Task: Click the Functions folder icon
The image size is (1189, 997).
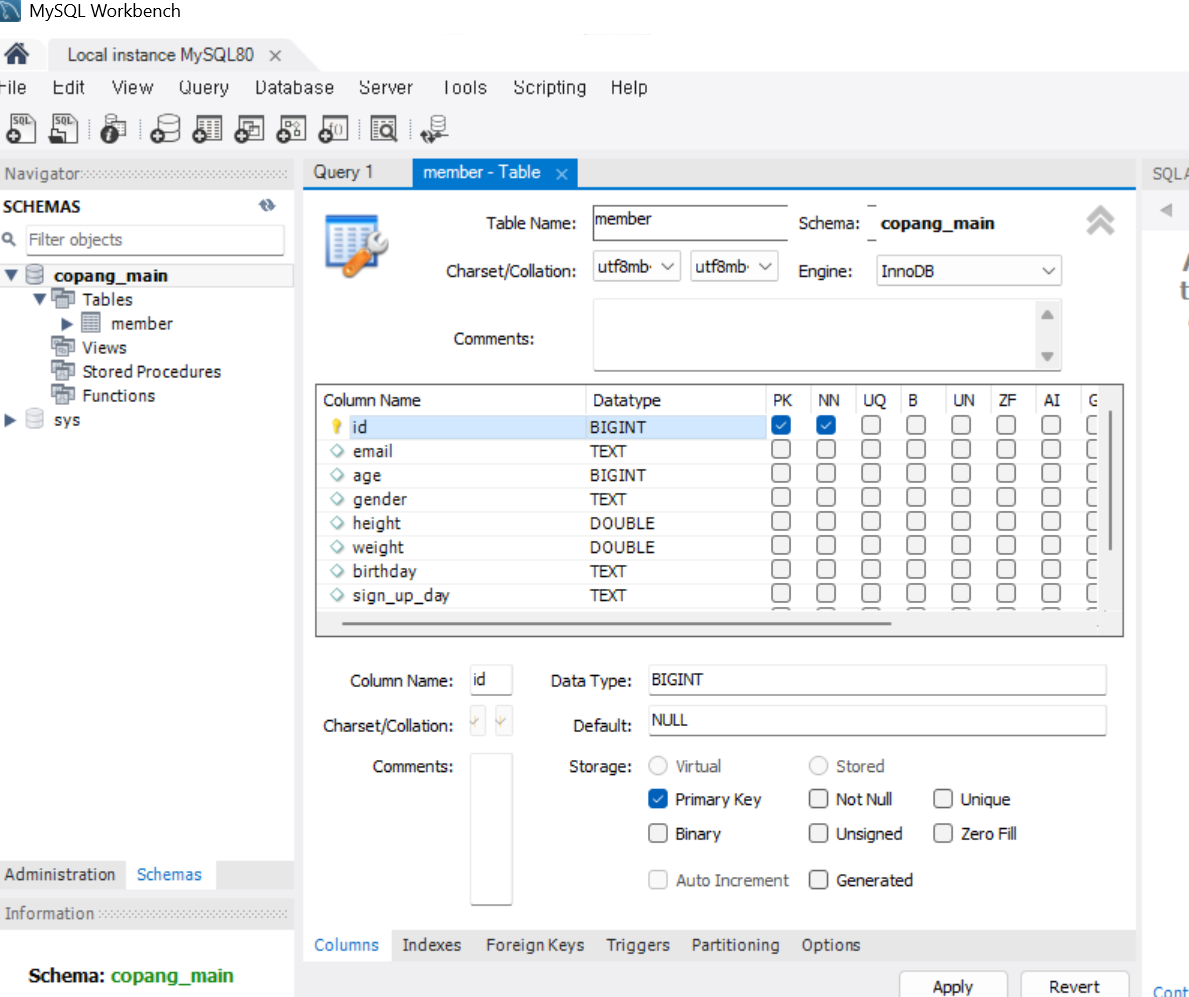Action: (x=63, y=395)
